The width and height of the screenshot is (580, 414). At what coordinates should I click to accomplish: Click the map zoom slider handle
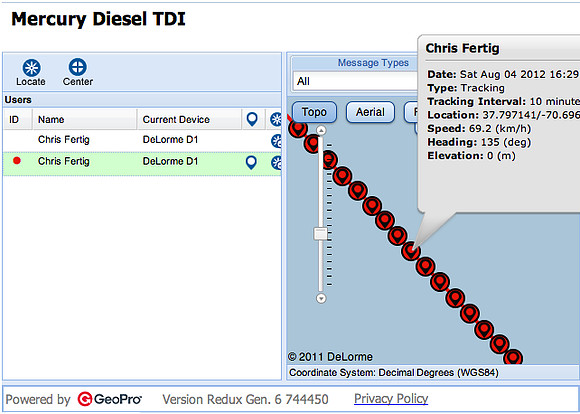pyautogui.click(x=320, y=234)
